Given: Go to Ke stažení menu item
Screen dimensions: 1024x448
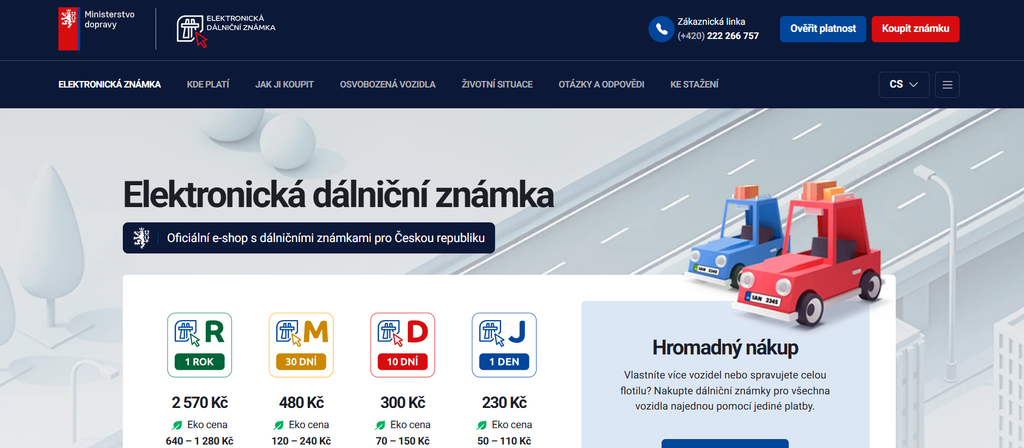Looking at the screenshot, I should tap(694, 84).
